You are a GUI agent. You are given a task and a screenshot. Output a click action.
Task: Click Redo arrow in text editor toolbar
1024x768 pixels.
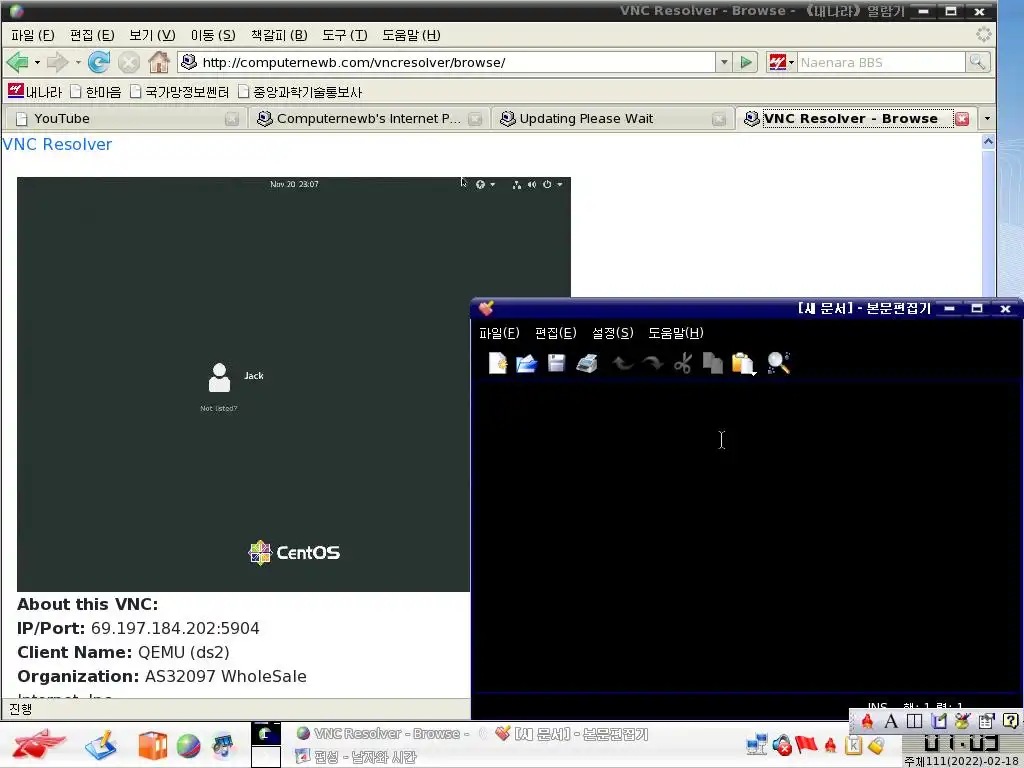pyautogui.click(x=652, y=363)
